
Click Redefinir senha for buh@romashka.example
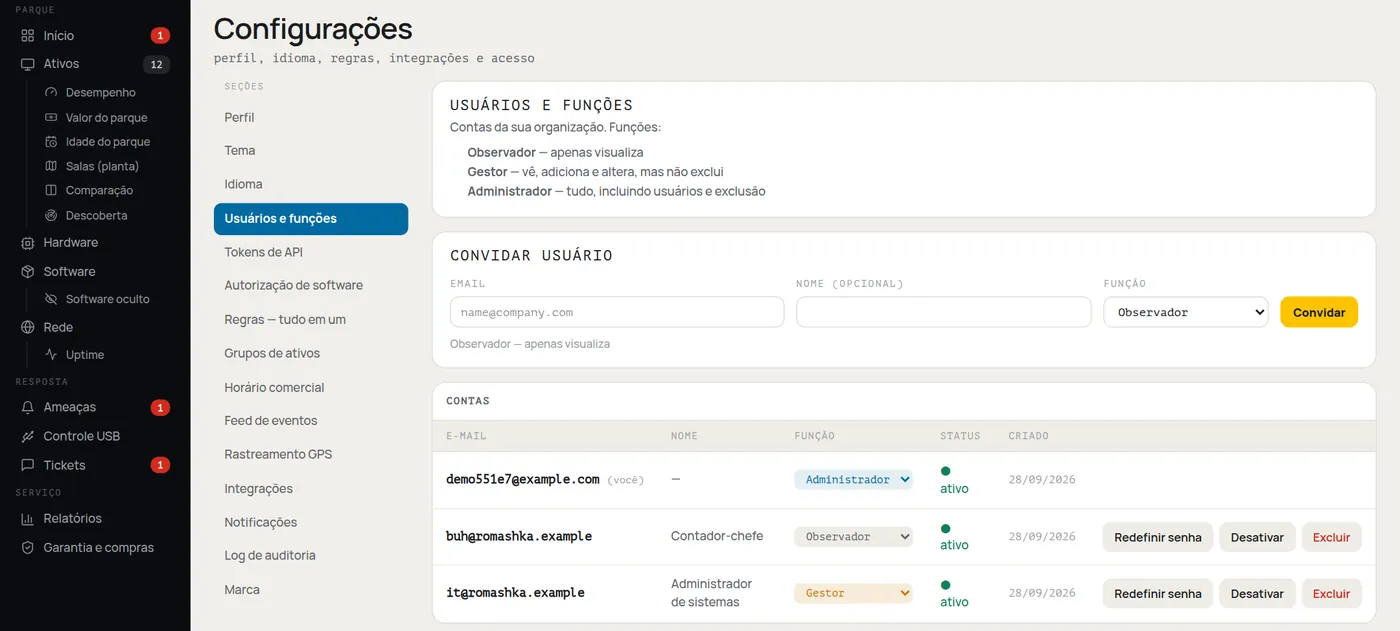(1158, 537)
